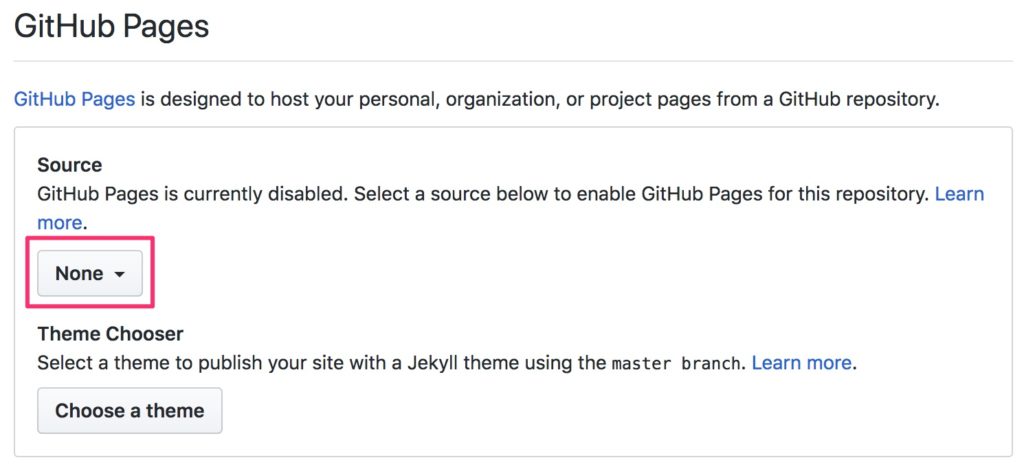Click the GitHub Pages page heading
The width and height of the screenshot is (1024, 471).
pos(112,27)
